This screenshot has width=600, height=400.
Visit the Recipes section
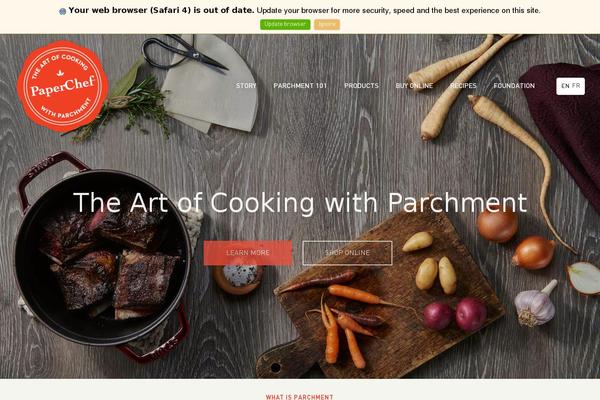pos(463,86)
